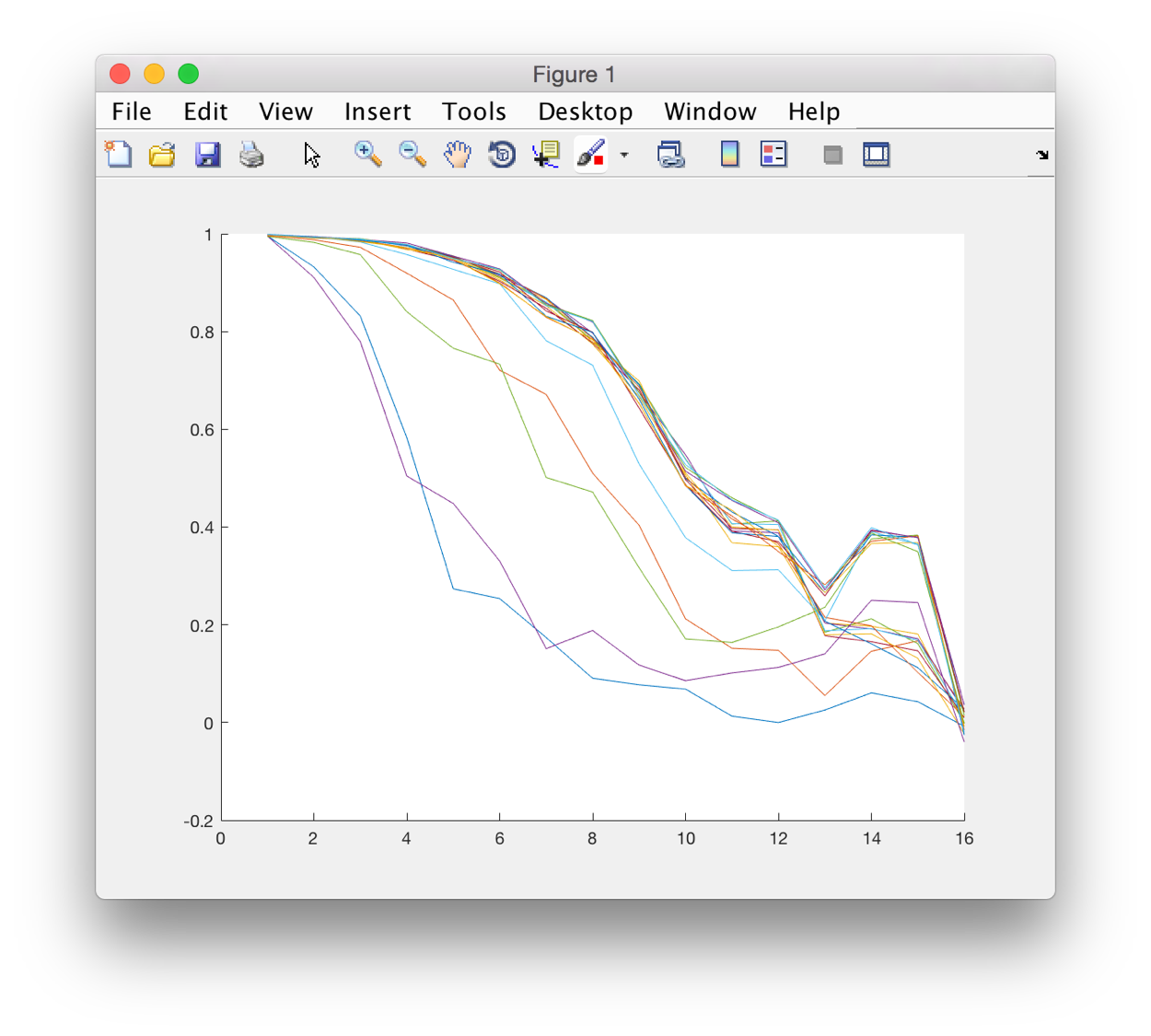1151x1036 pixels.
Task: Expand the Brush color dropdown arrow
Action: pos(624,155)
